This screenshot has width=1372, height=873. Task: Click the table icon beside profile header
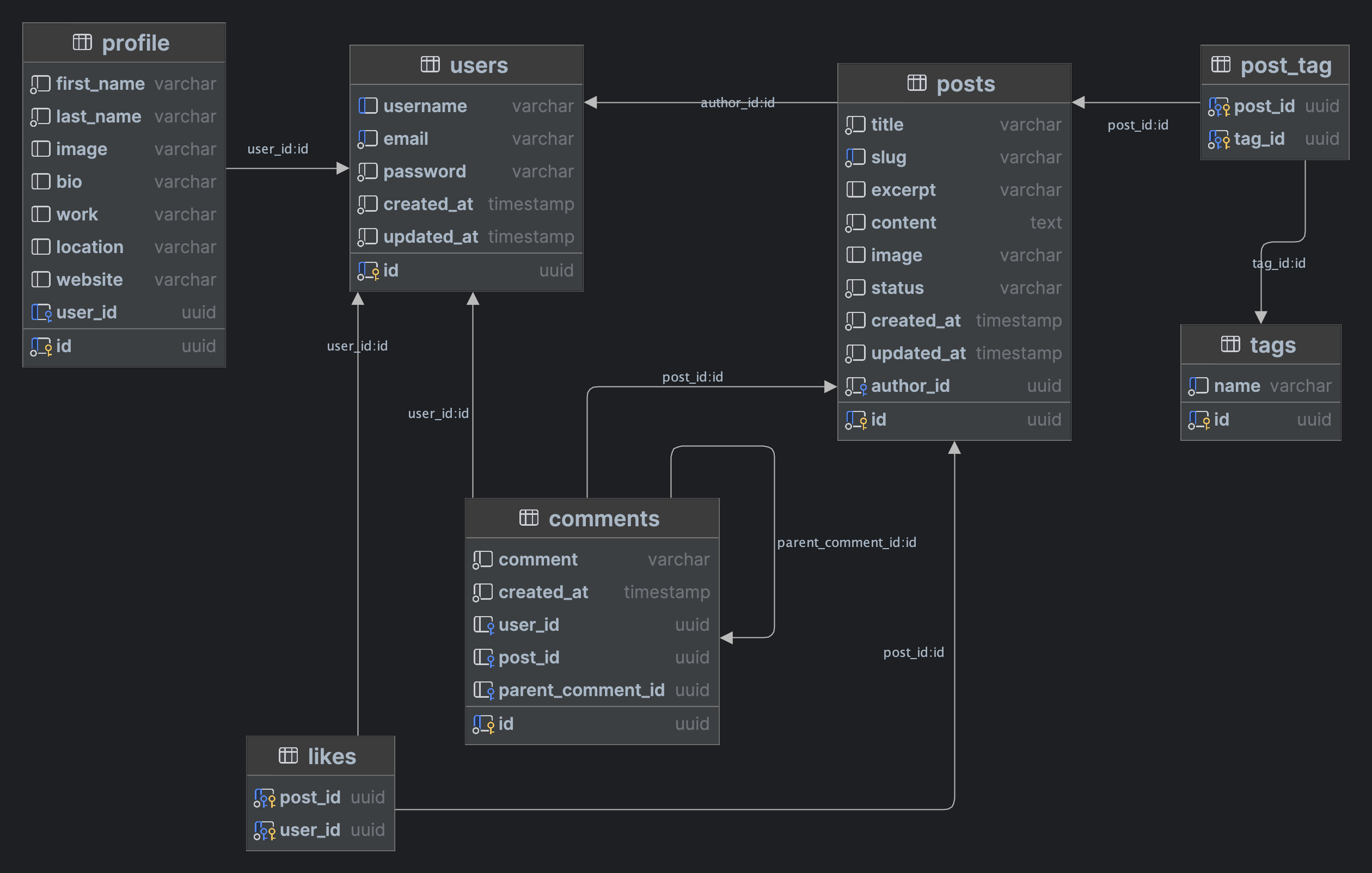point(82,42)
